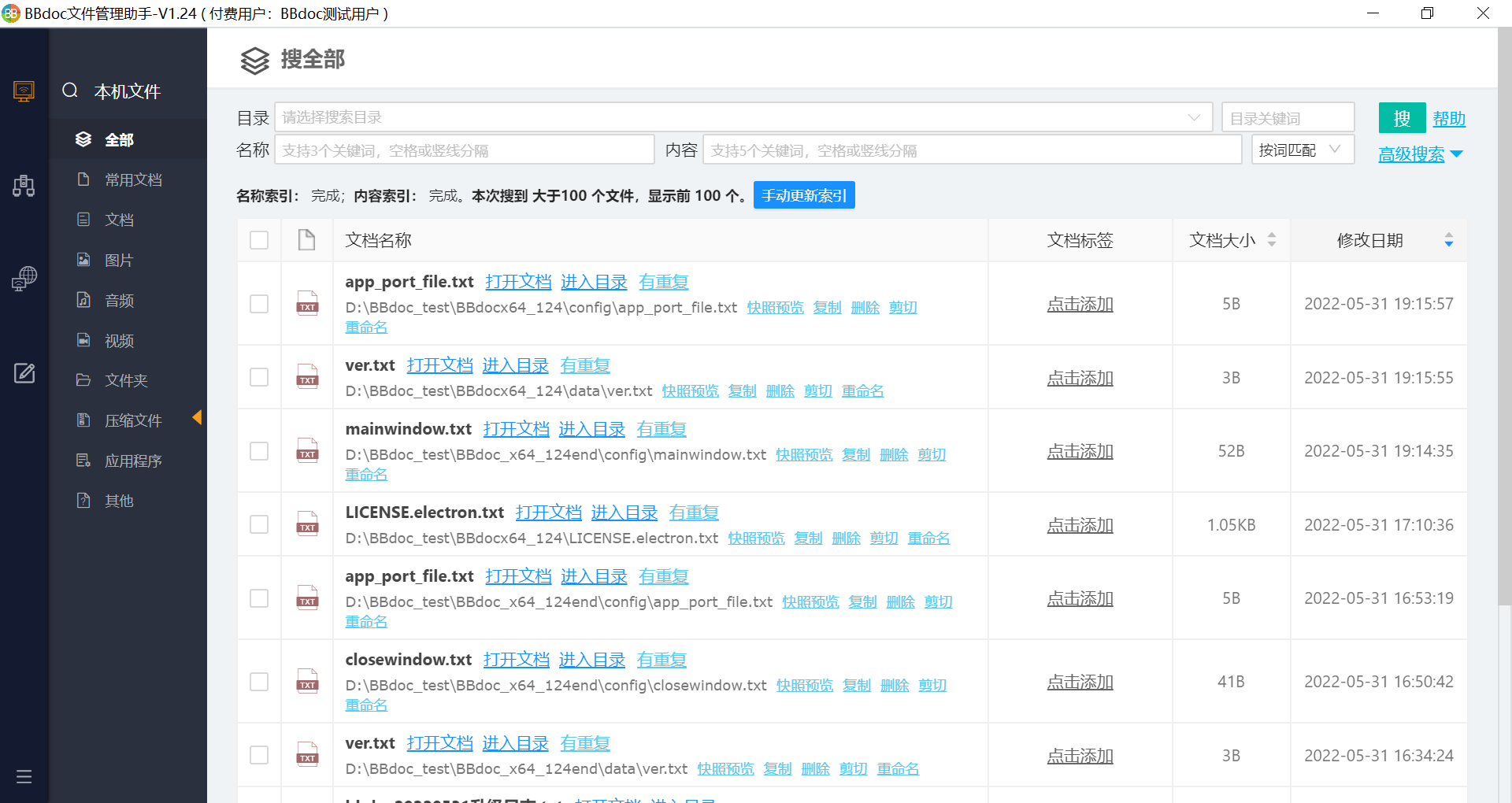The height and width of the screenshot is (803, 1512).
Task: Switch to 压缩文件 category in sidebar
Action: tap(132, 421)
